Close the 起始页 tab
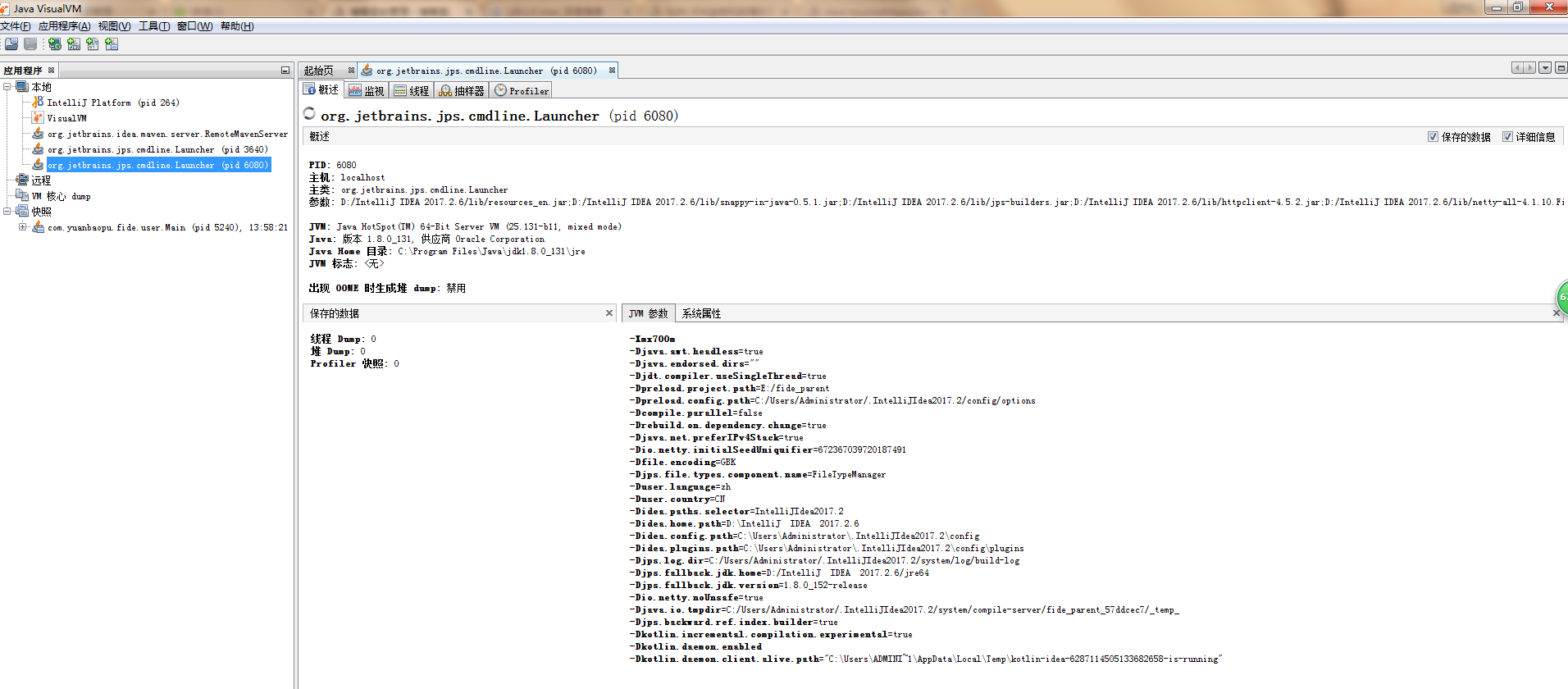Image resolution: width=1568 pixels, height=689 pixels. (351, 71)
